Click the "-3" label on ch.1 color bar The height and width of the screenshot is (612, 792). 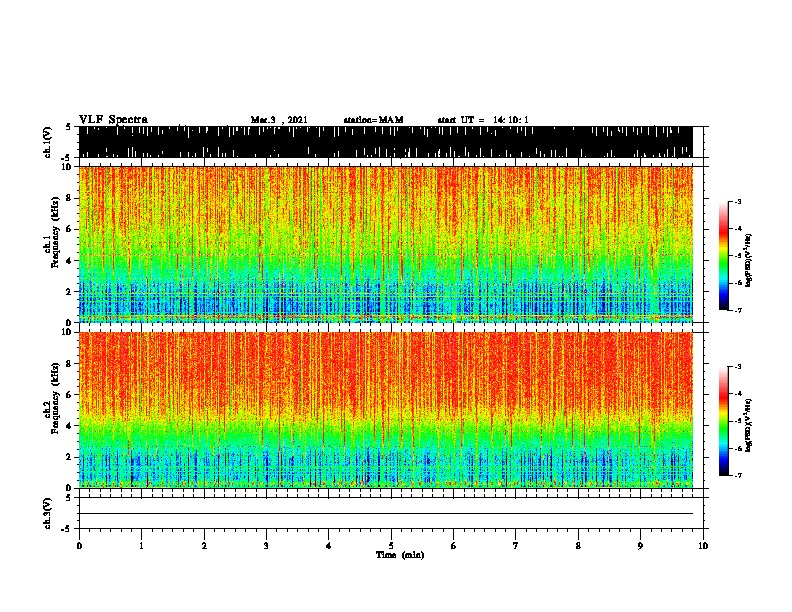(738, 201)
